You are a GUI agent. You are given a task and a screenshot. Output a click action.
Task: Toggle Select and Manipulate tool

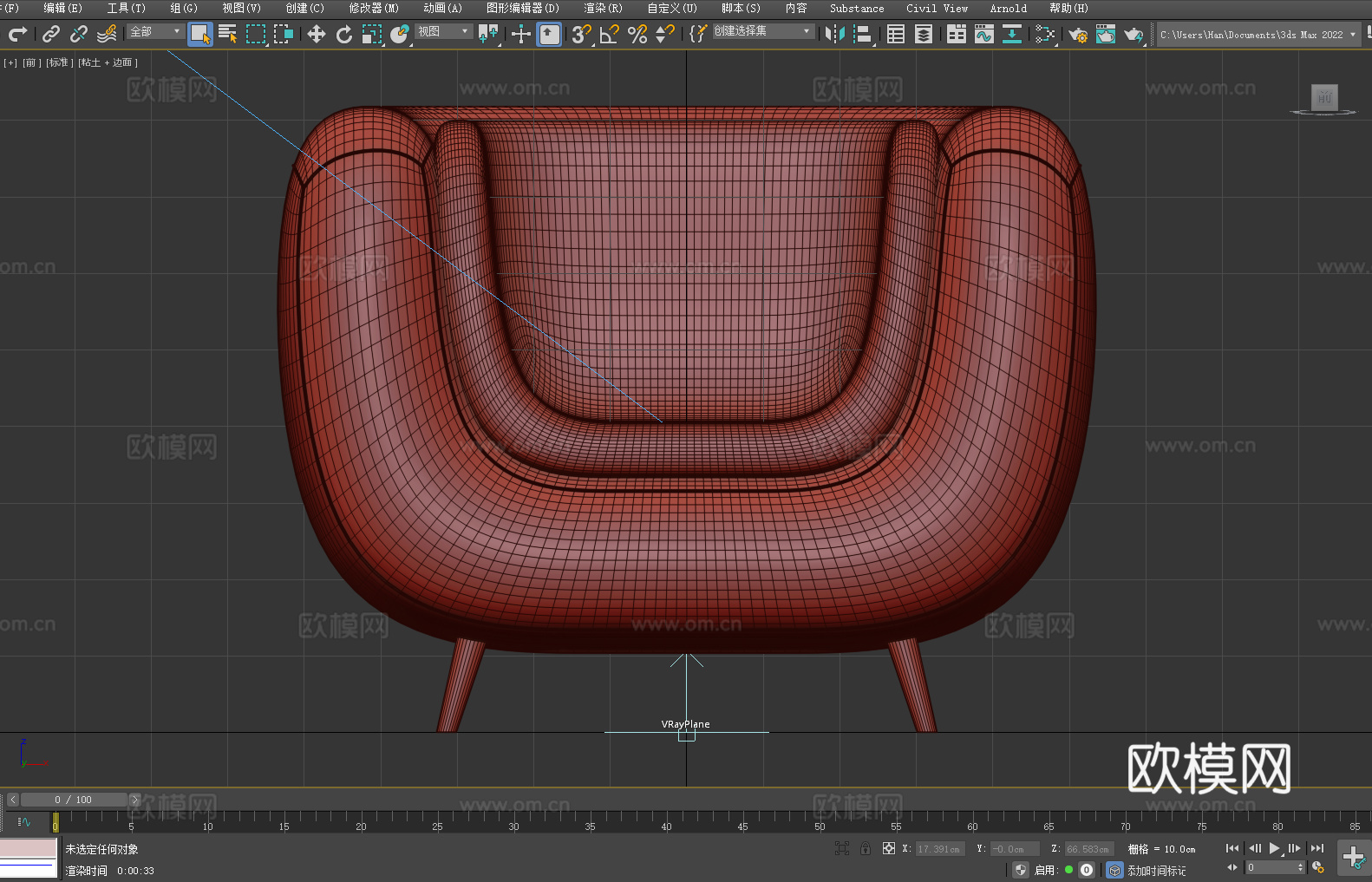tap(521, 34)
